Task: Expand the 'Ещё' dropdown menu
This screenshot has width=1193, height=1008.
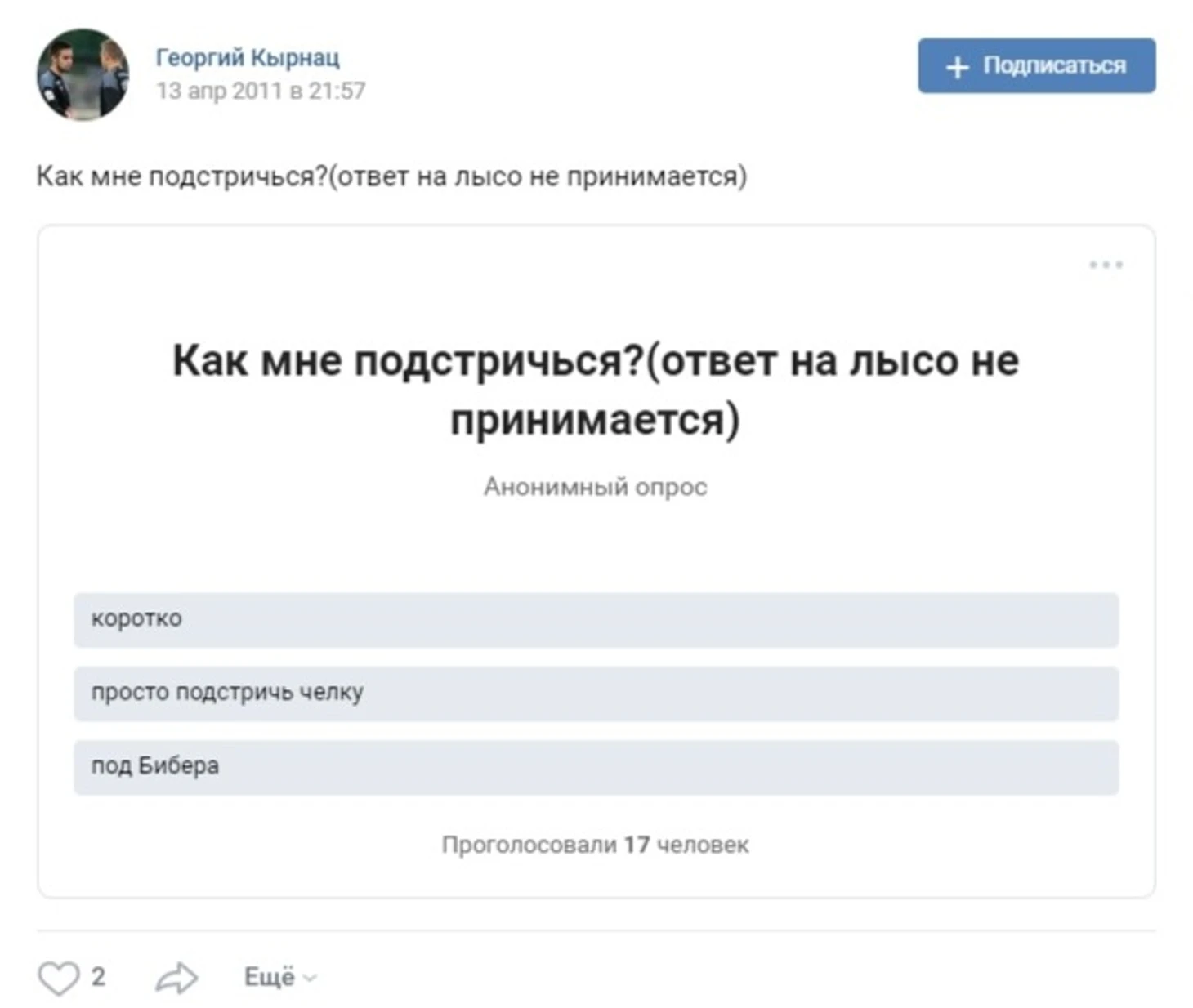Action: click(270, 977)
